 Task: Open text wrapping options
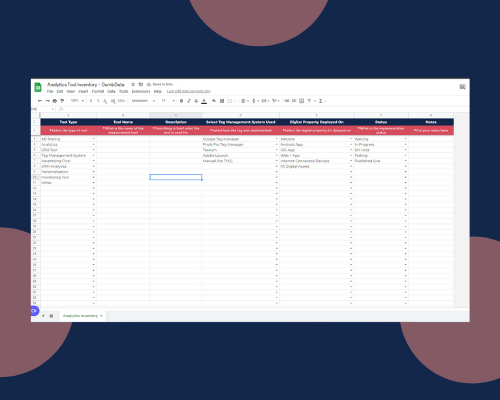pos(265,101)
